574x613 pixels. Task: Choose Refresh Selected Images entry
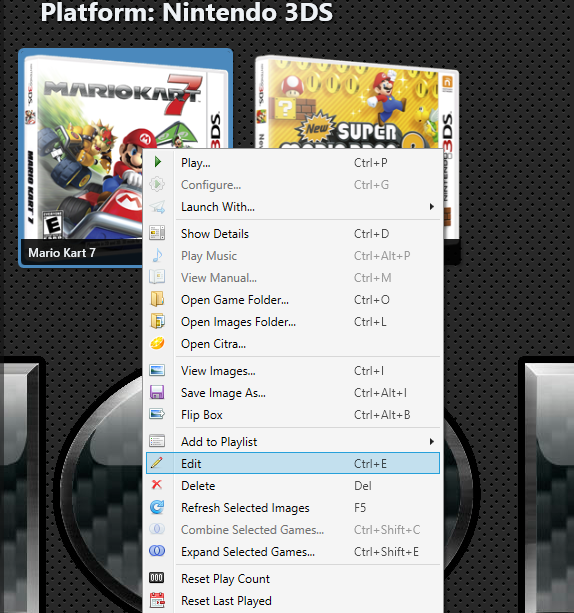[x=293, y=508]
